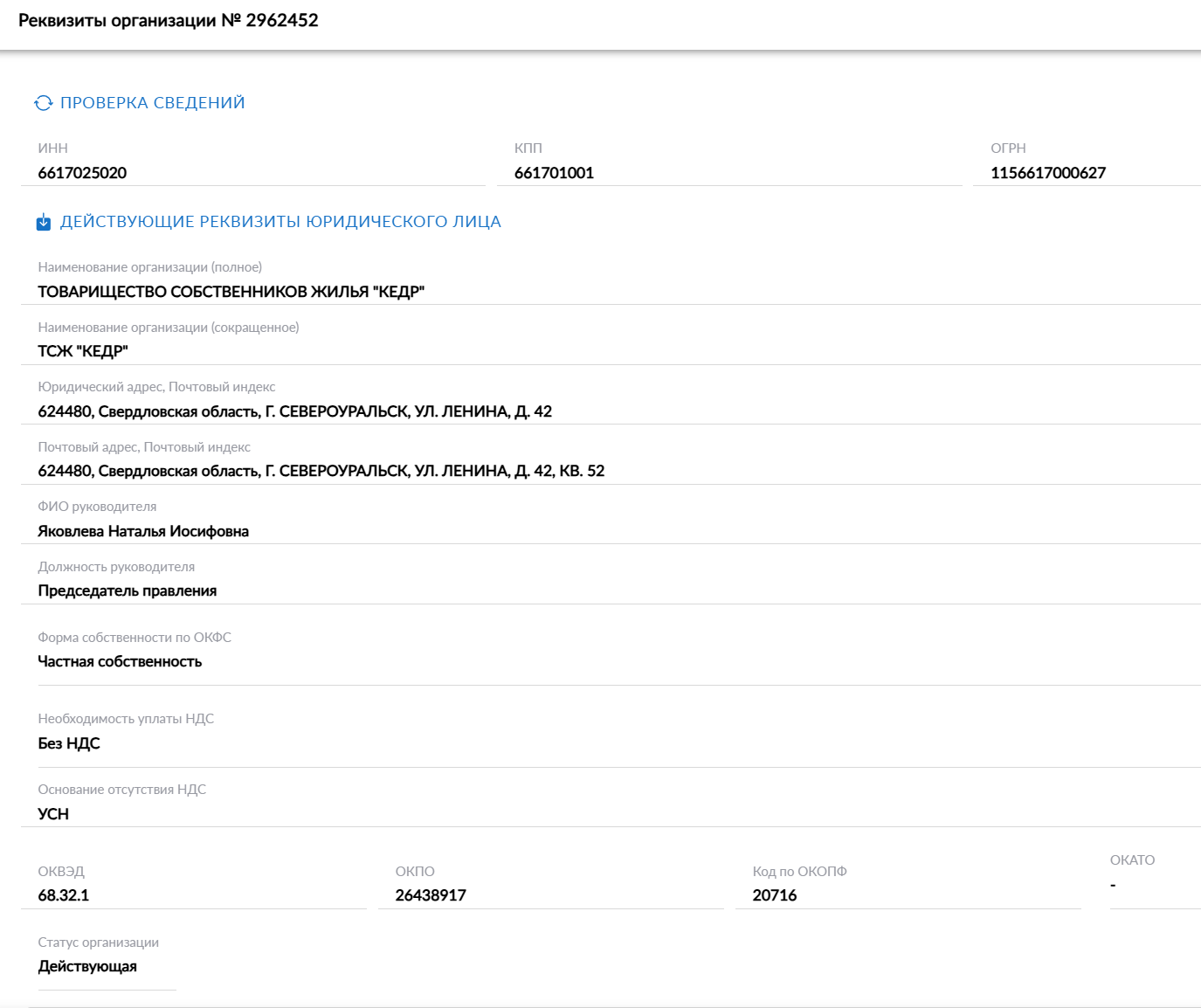Click the label Наименование организации (полное)
The width and height of the screenshot is (1201, 1008).
(150, 267)
